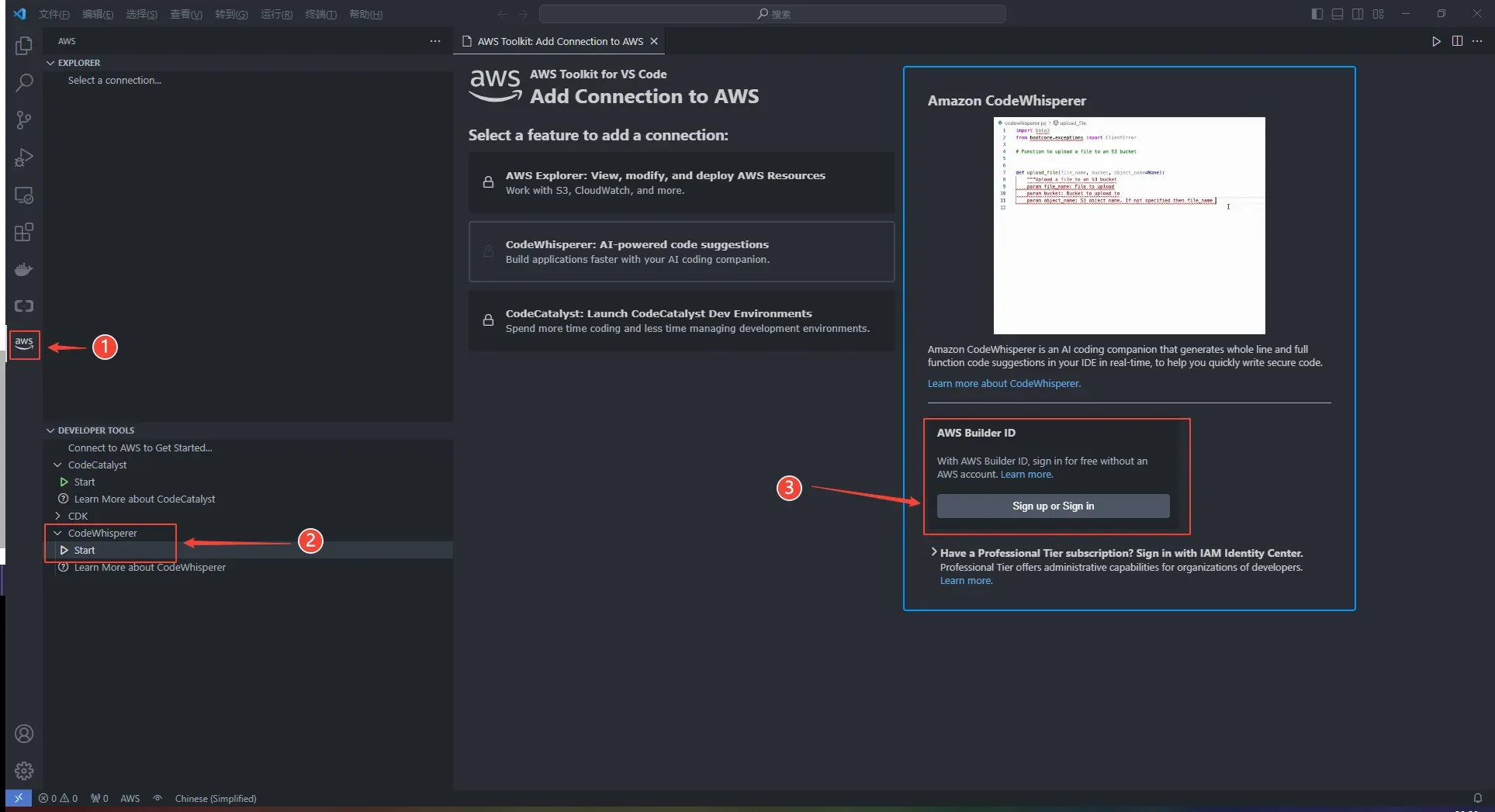1495x812 pixels.
Task: Click the CodeWhisperer eye status bar icon
Action: point(157,798)
